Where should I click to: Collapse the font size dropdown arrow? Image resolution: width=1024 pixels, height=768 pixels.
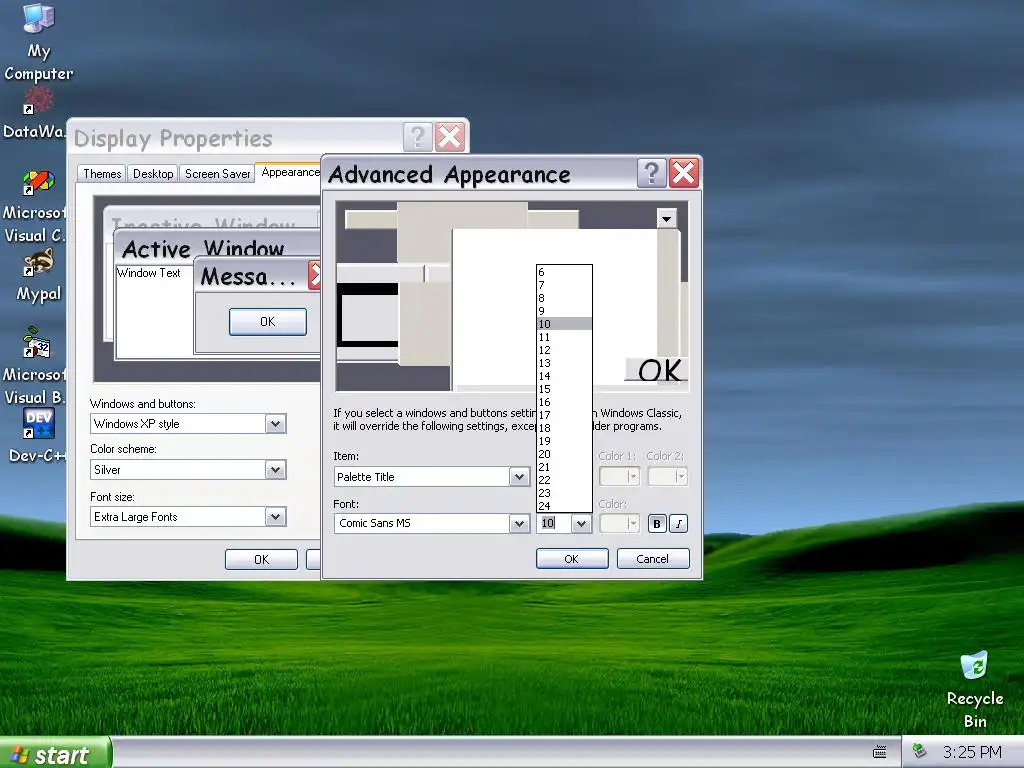(x=581, y=523)
